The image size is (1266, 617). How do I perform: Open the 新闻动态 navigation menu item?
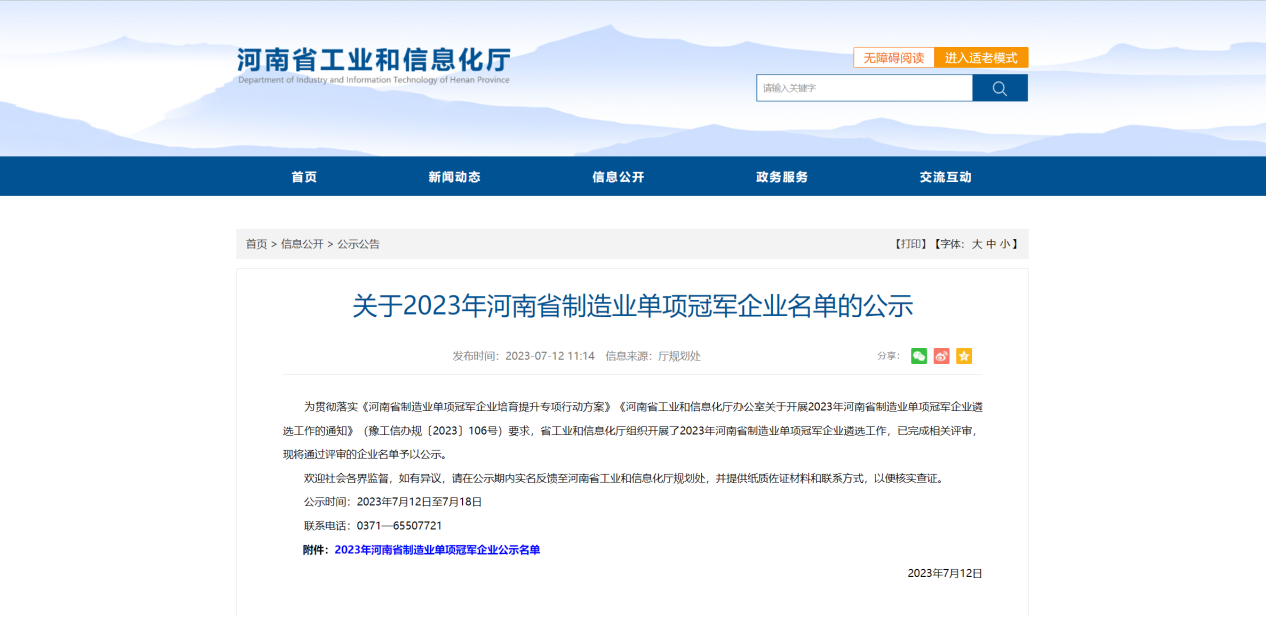coord(454,177)
